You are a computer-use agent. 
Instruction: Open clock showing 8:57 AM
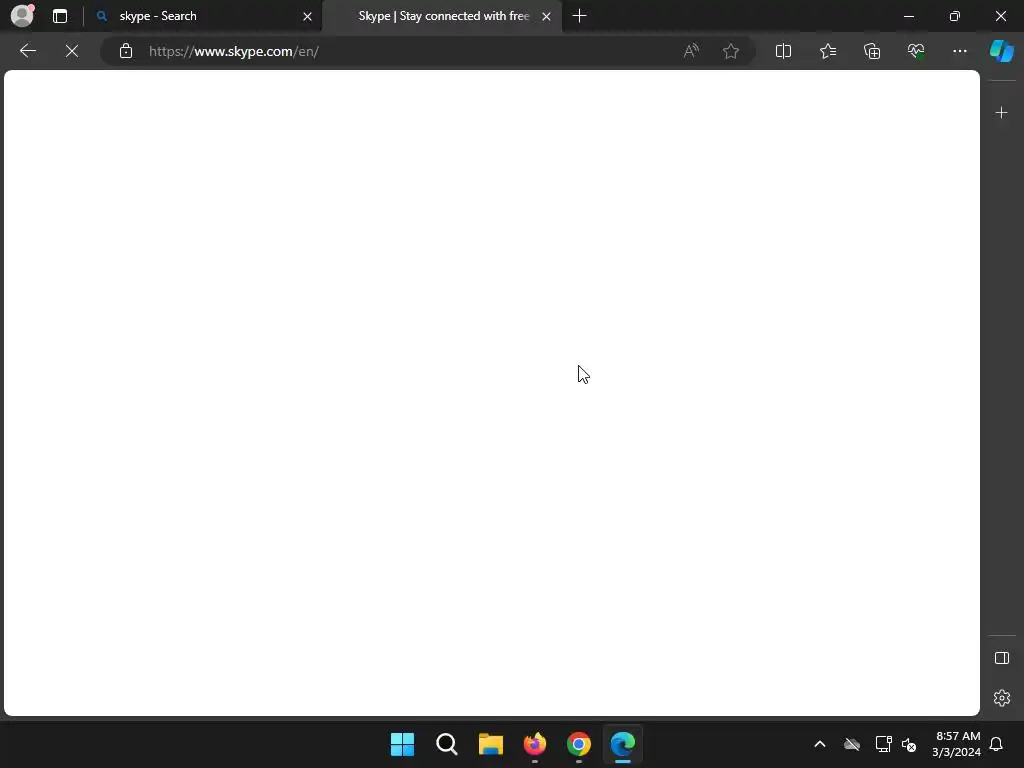(957, 744)
